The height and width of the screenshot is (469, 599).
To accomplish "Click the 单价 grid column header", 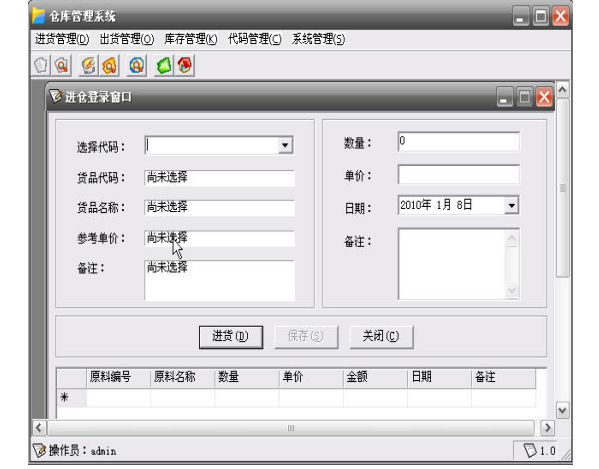I will coord(311,378).
